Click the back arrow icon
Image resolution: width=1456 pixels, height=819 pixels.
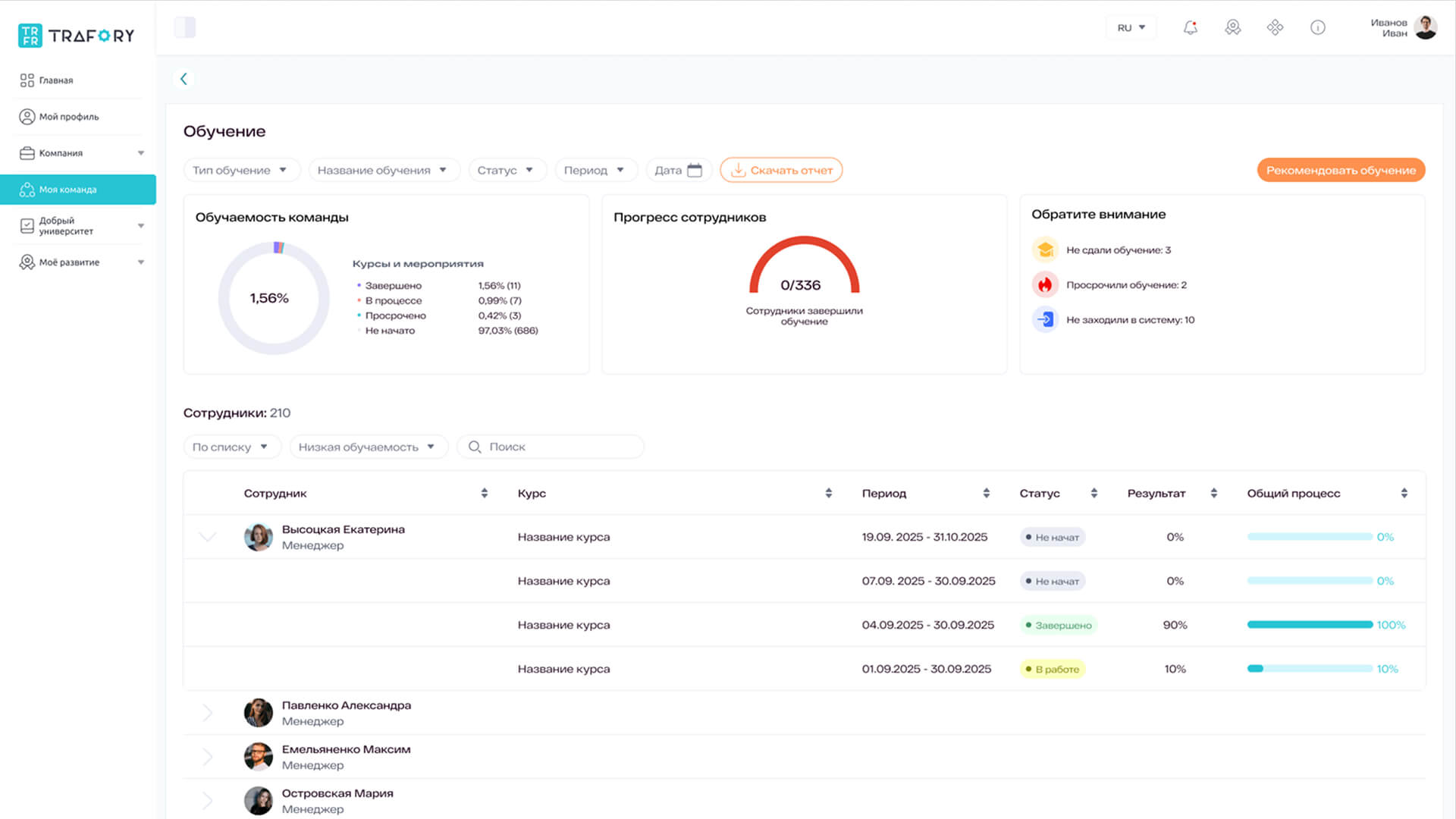coord(184,79)
